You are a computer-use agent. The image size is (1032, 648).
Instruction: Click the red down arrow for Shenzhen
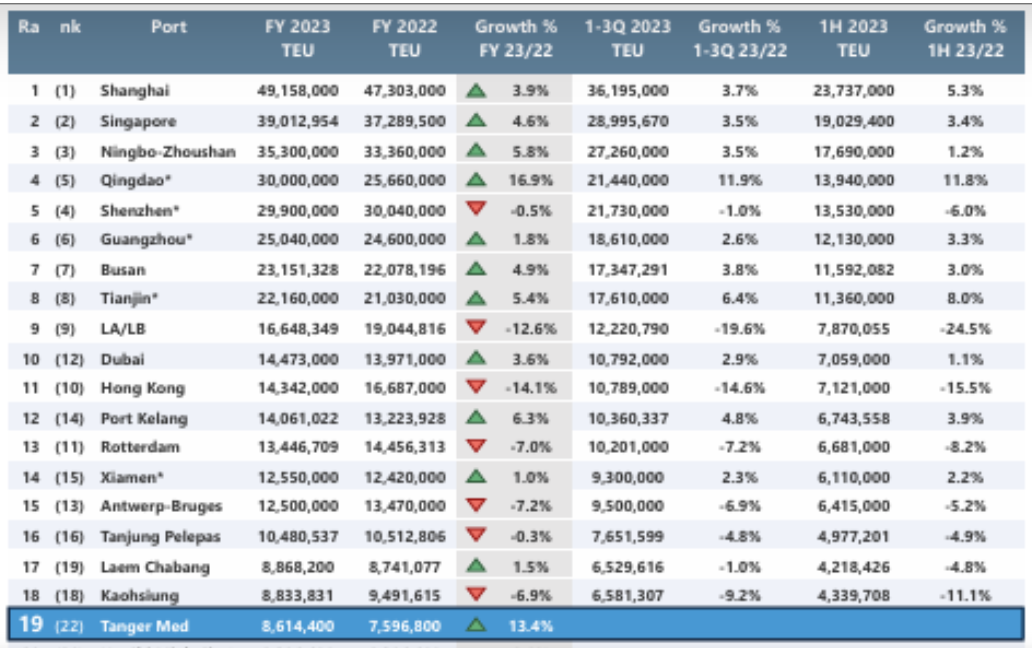476,210
